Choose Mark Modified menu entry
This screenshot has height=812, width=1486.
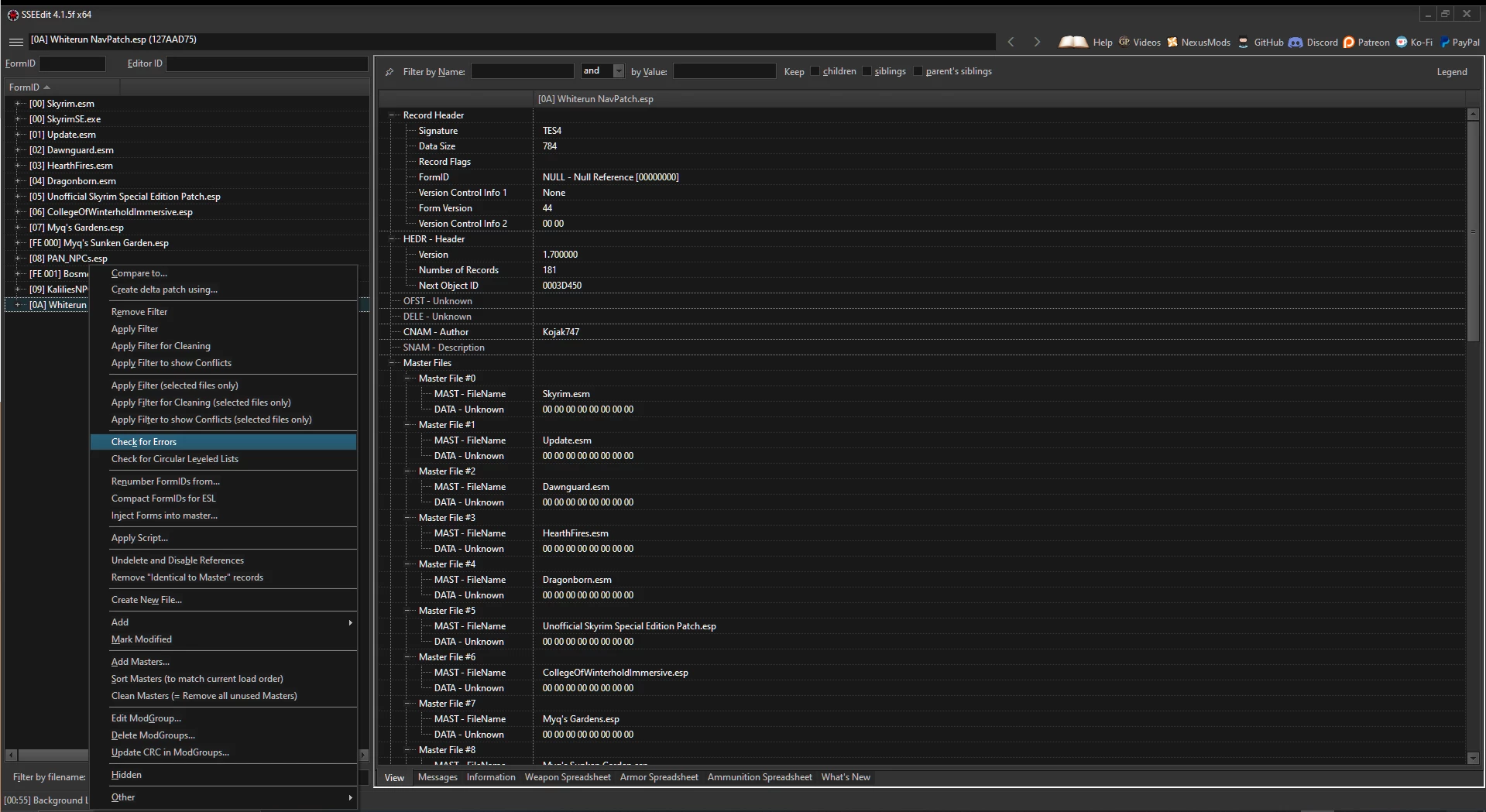pos(223,639)
